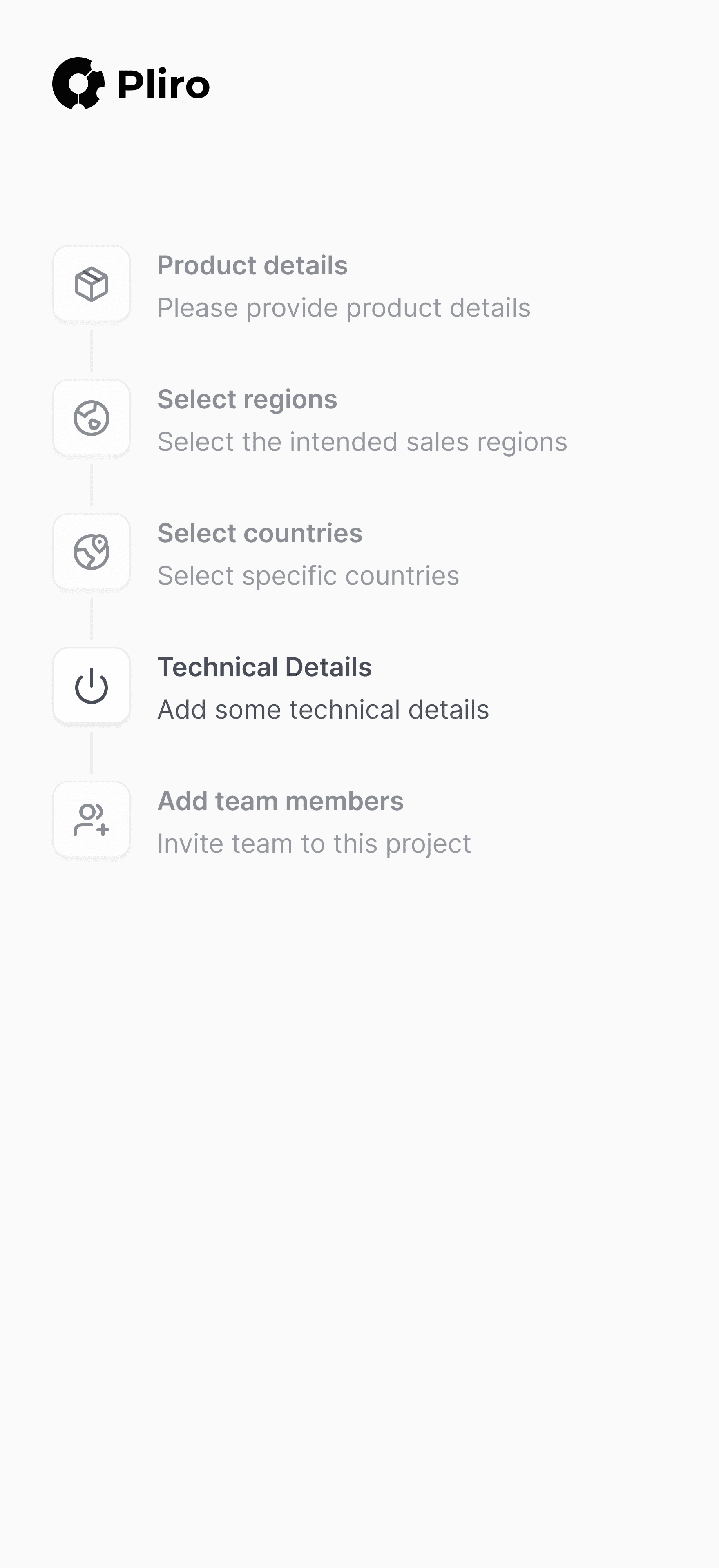Select the globe icon for Select regions

coord(92,418)
